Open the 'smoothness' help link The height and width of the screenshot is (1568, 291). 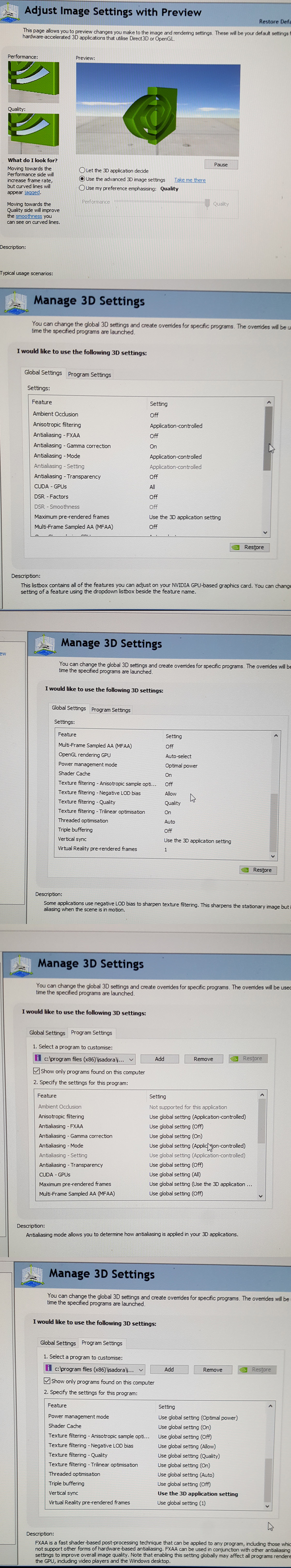29,216
